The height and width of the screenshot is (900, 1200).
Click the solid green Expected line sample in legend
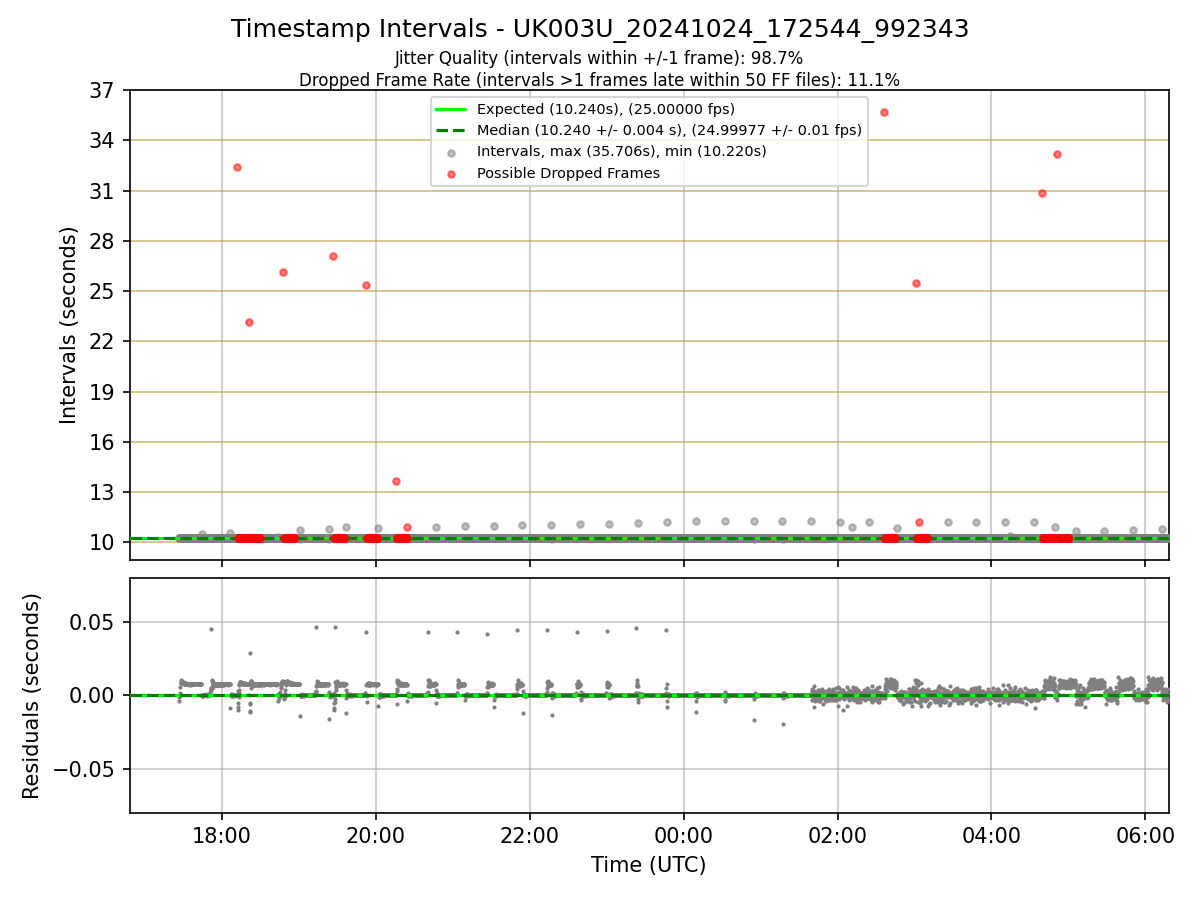(x=452, y=109)
